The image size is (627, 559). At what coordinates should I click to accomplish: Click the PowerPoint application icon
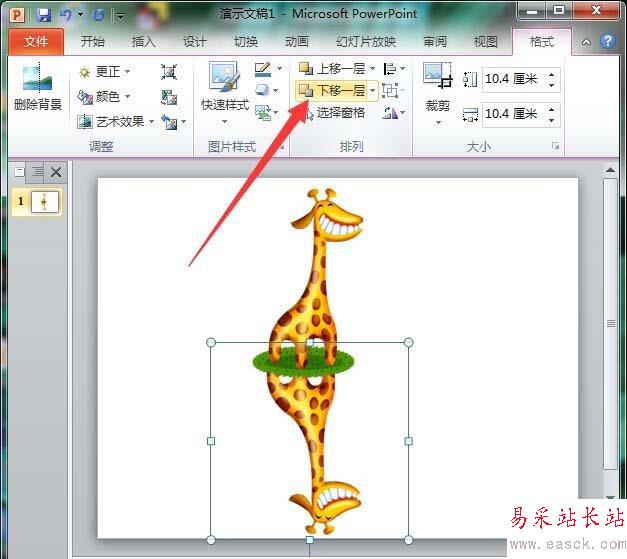pyautogui.click(x=17, y=15)
